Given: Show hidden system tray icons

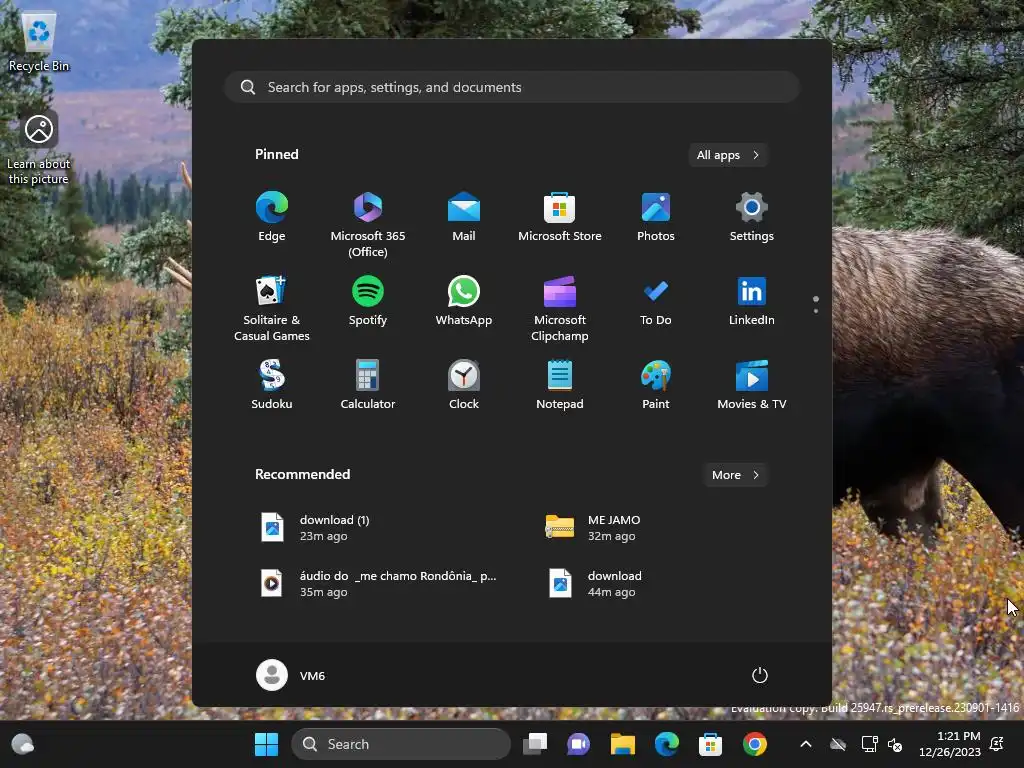Looking at the screenshot, I should (x=806, y=744).
